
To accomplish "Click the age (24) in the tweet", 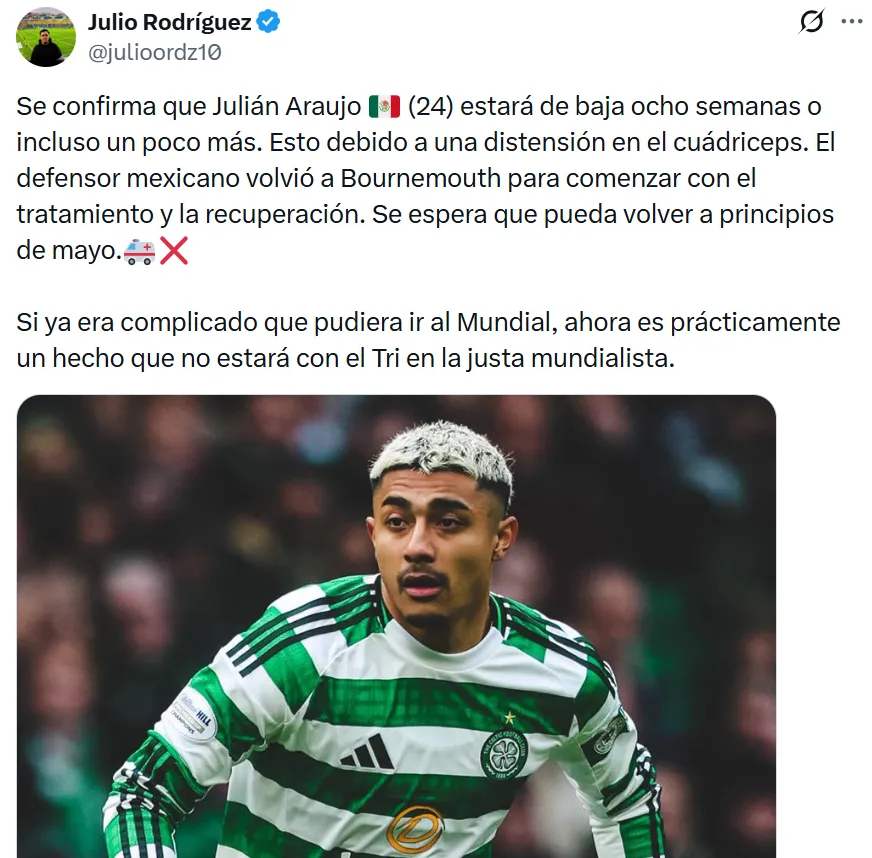I will (430, 106).
